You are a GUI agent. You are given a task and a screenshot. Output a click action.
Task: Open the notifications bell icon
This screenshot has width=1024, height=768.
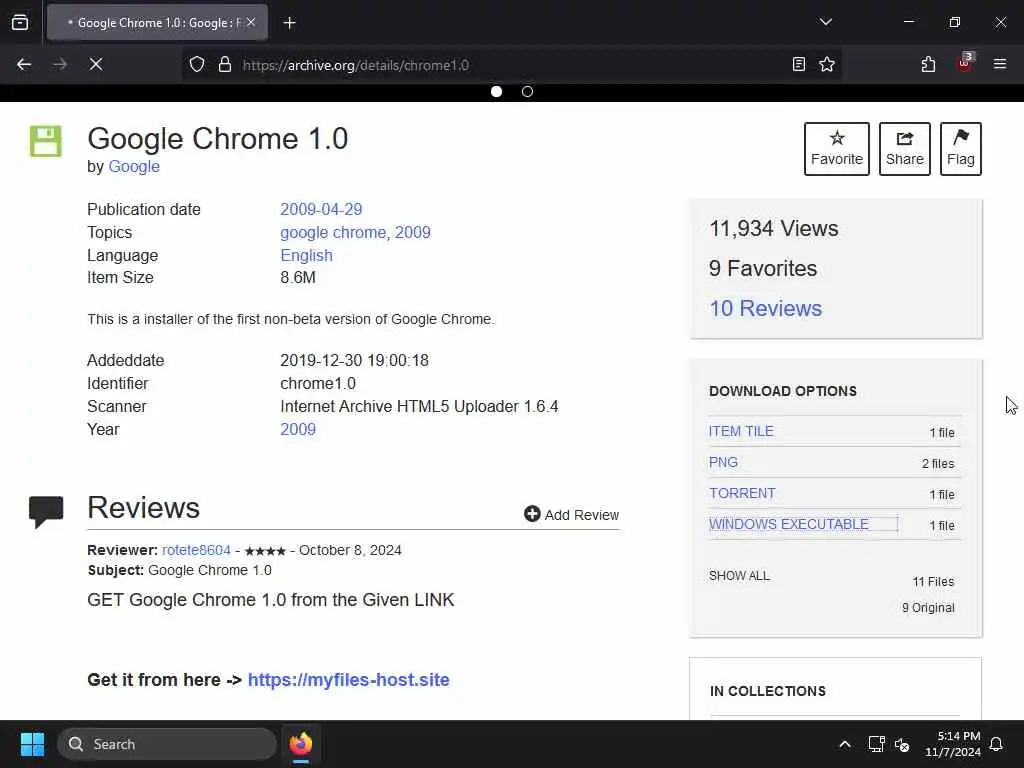pos(996,744)
